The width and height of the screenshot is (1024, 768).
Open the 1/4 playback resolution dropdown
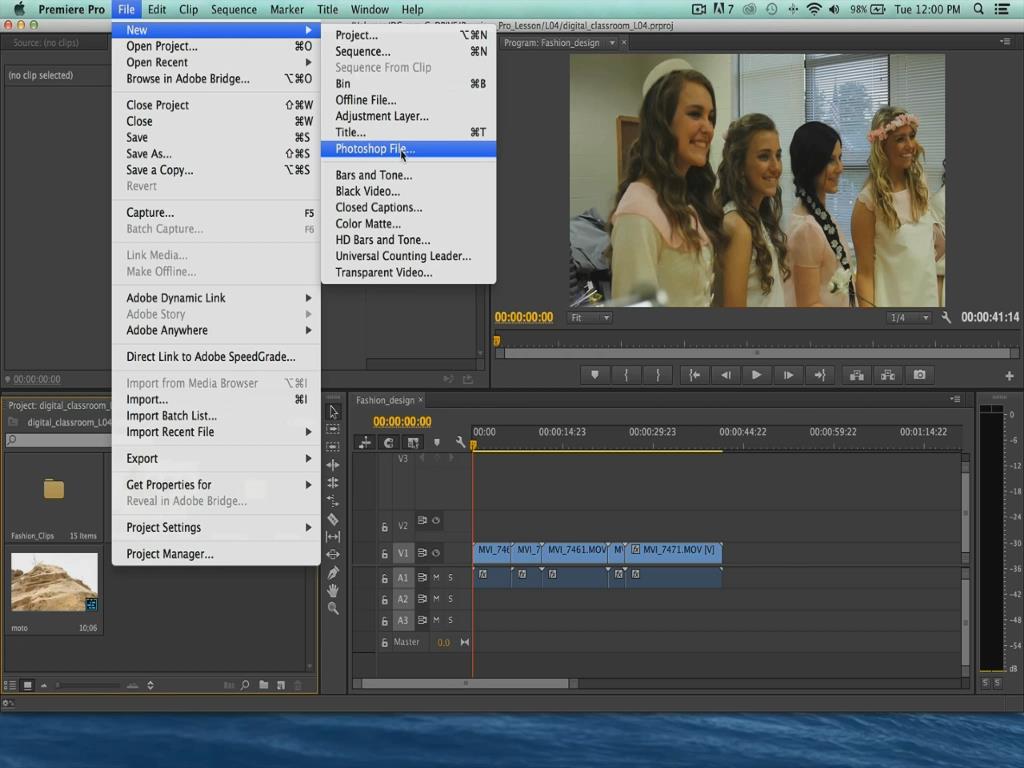[x=908, y=318]
